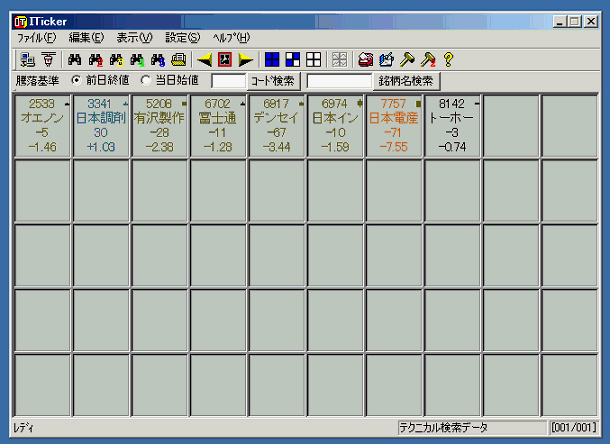
Task: Click the blue note with pencil icon
Action: 386,60
